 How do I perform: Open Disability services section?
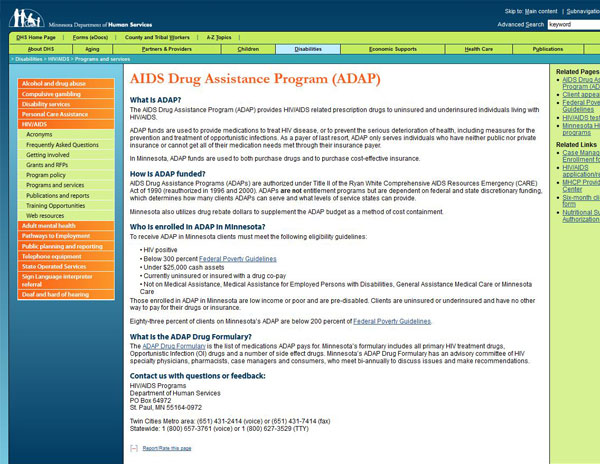(66, 104)
